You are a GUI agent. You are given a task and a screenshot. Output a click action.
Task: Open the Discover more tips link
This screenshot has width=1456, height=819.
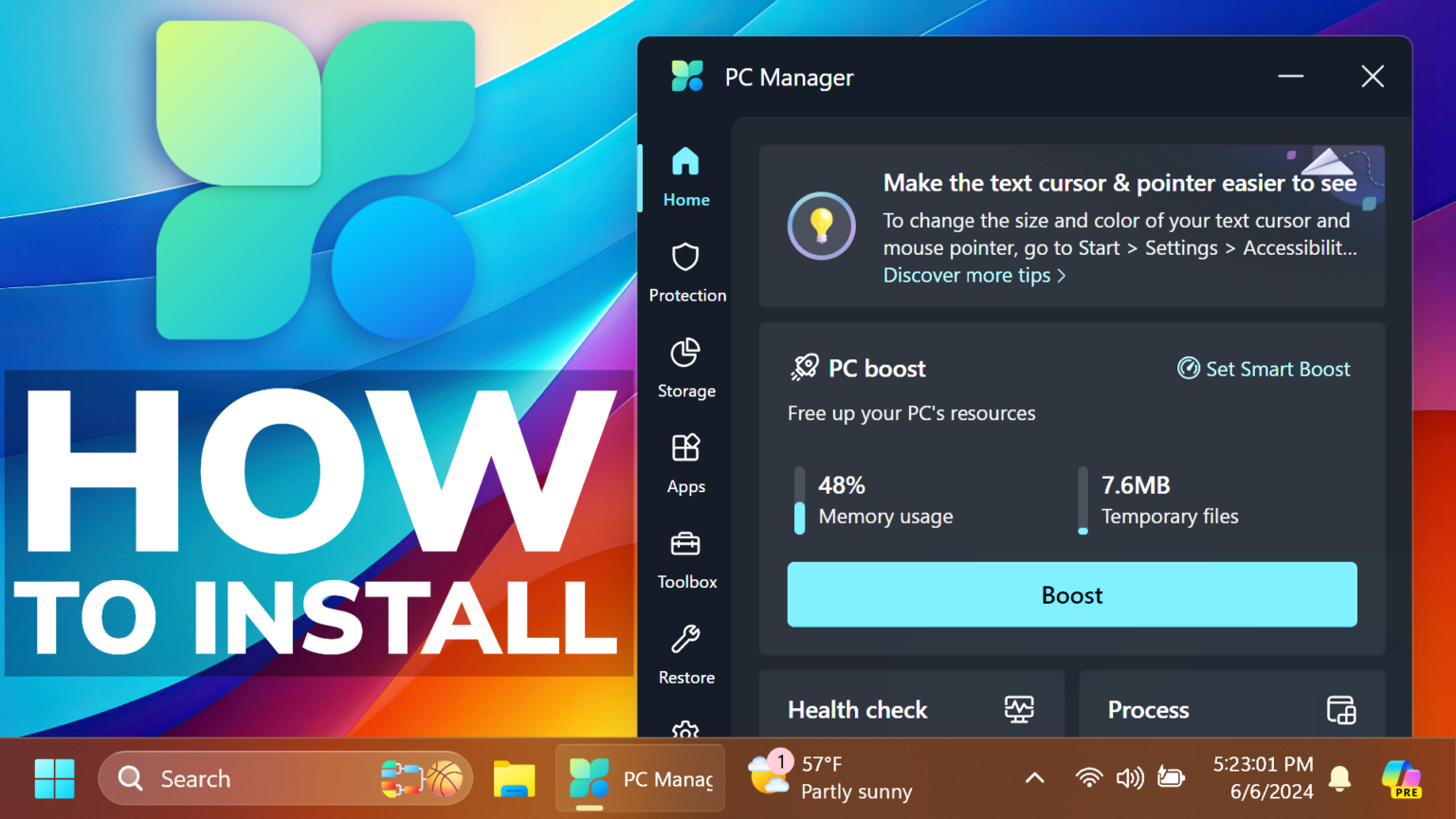[968, 275]
